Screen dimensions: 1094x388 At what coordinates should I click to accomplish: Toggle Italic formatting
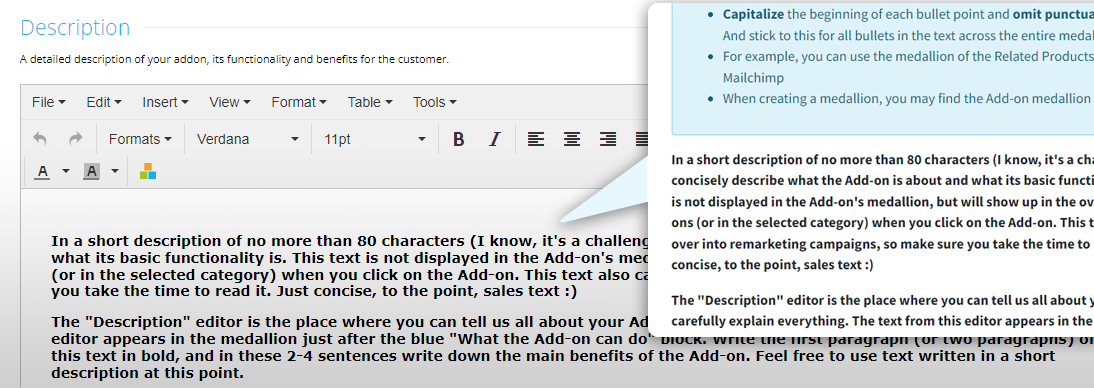[495, 139]
